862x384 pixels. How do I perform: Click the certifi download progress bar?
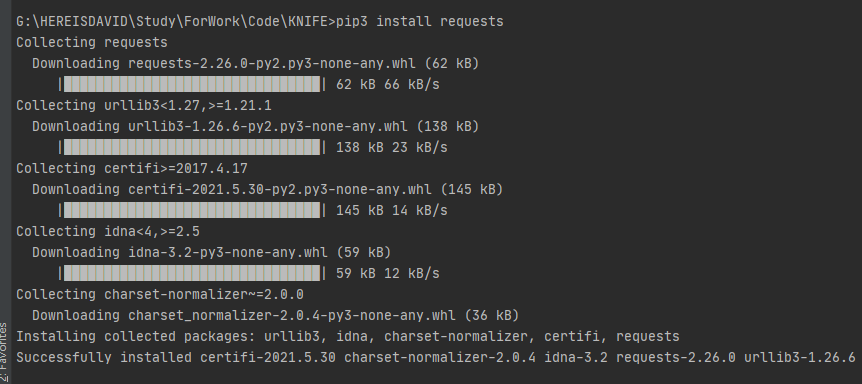(192, 210)
